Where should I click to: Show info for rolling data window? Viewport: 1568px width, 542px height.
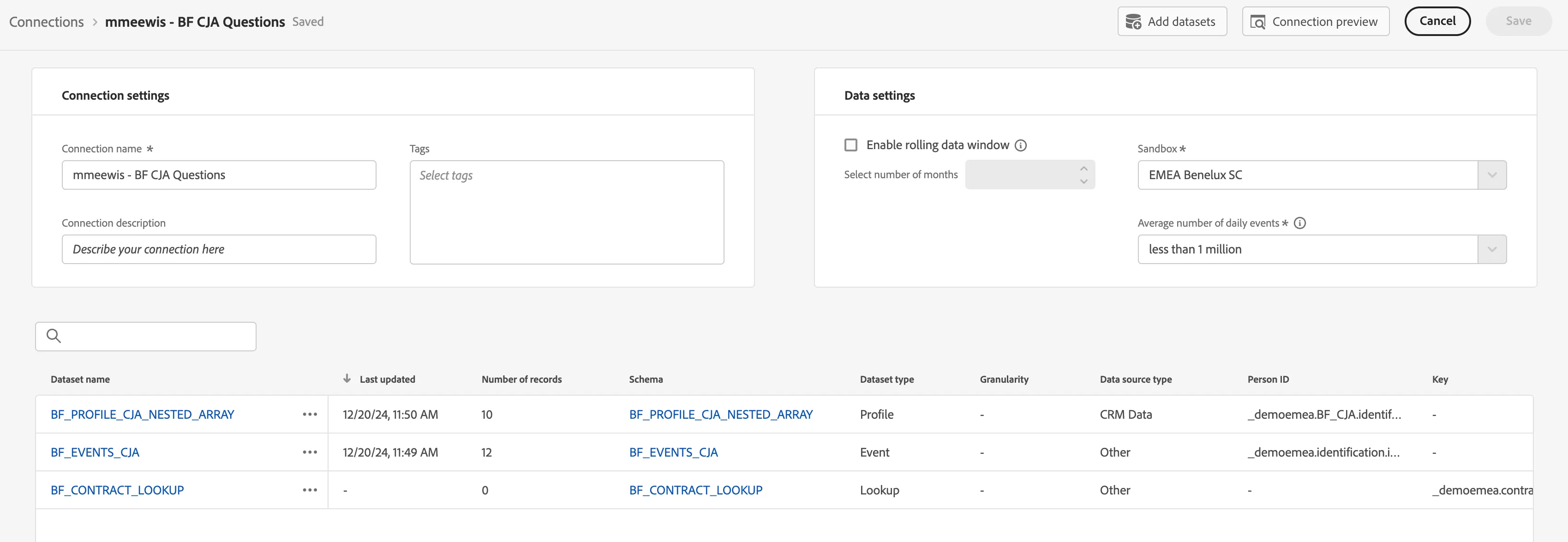coord(1021,145)
